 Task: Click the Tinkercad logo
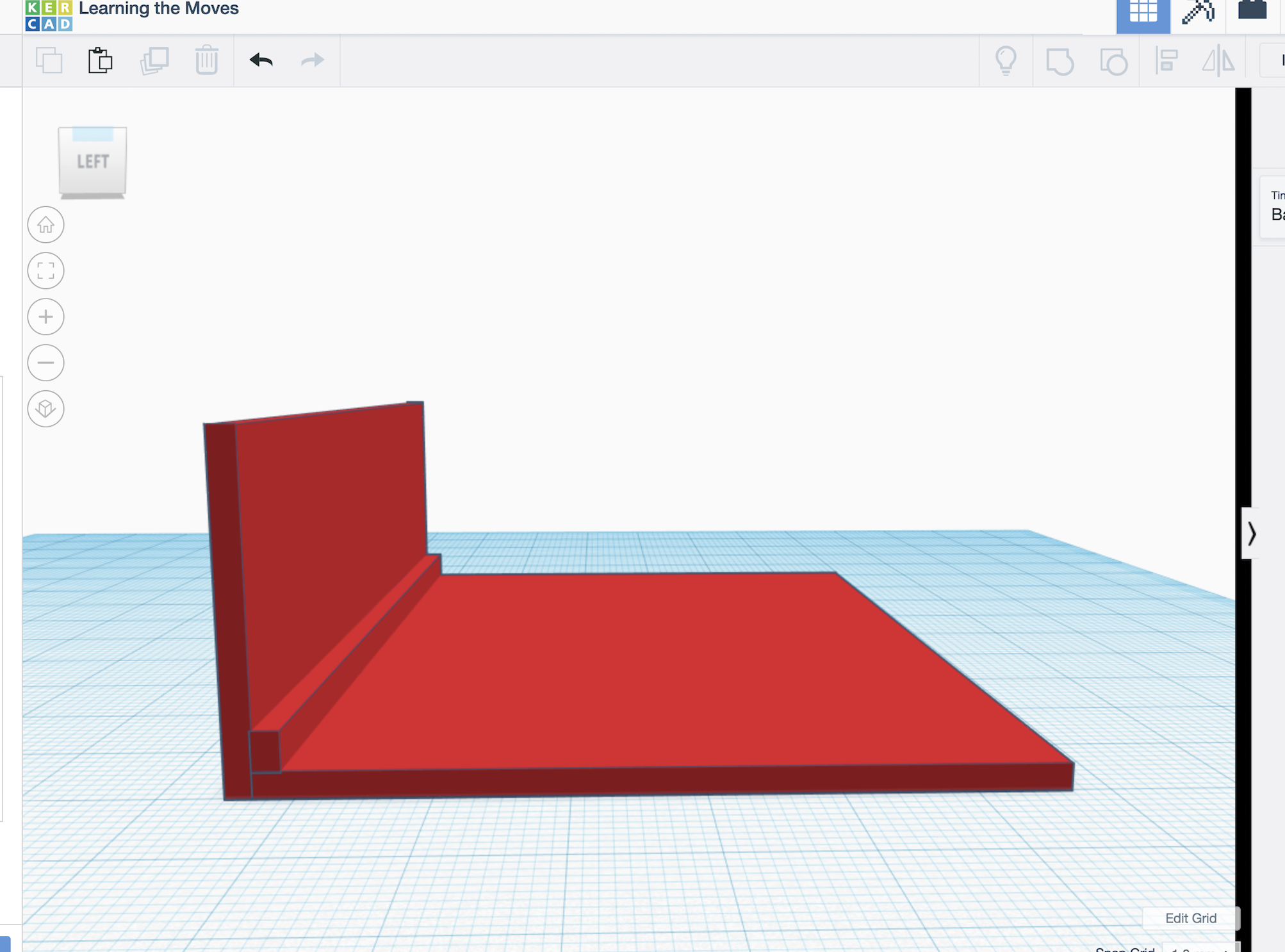(49, 15)
